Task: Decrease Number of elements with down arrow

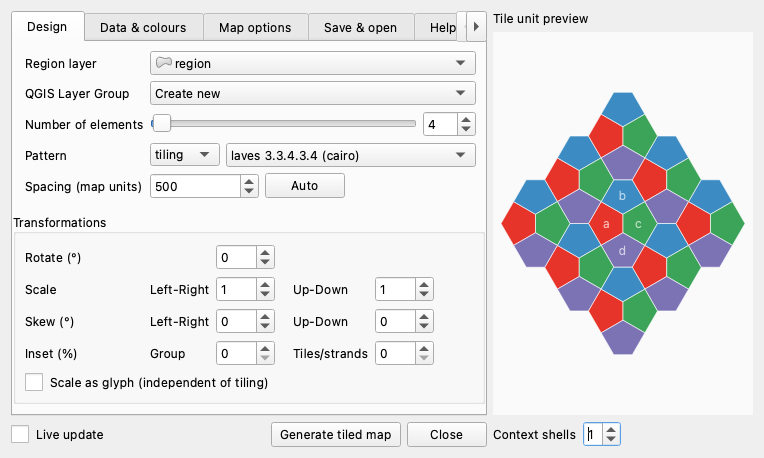Action: point(466,130)
